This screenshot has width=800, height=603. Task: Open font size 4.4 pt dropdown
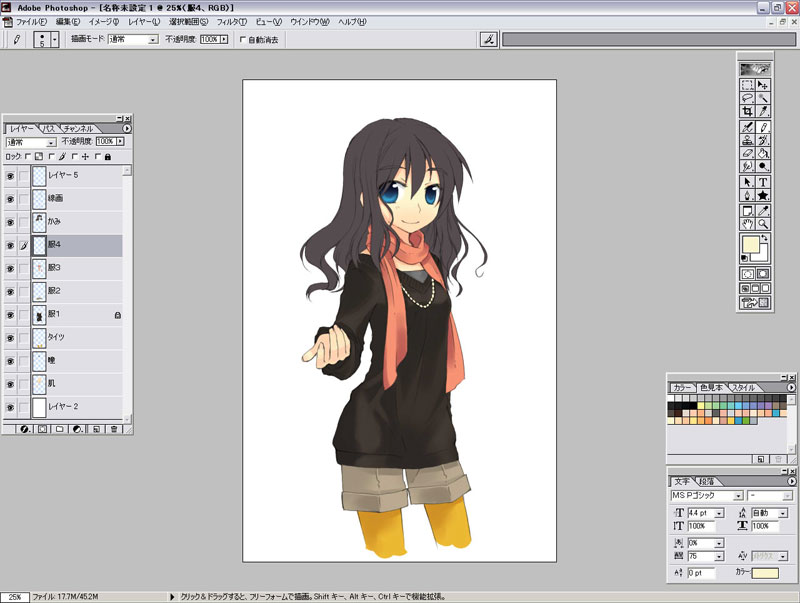719,513
